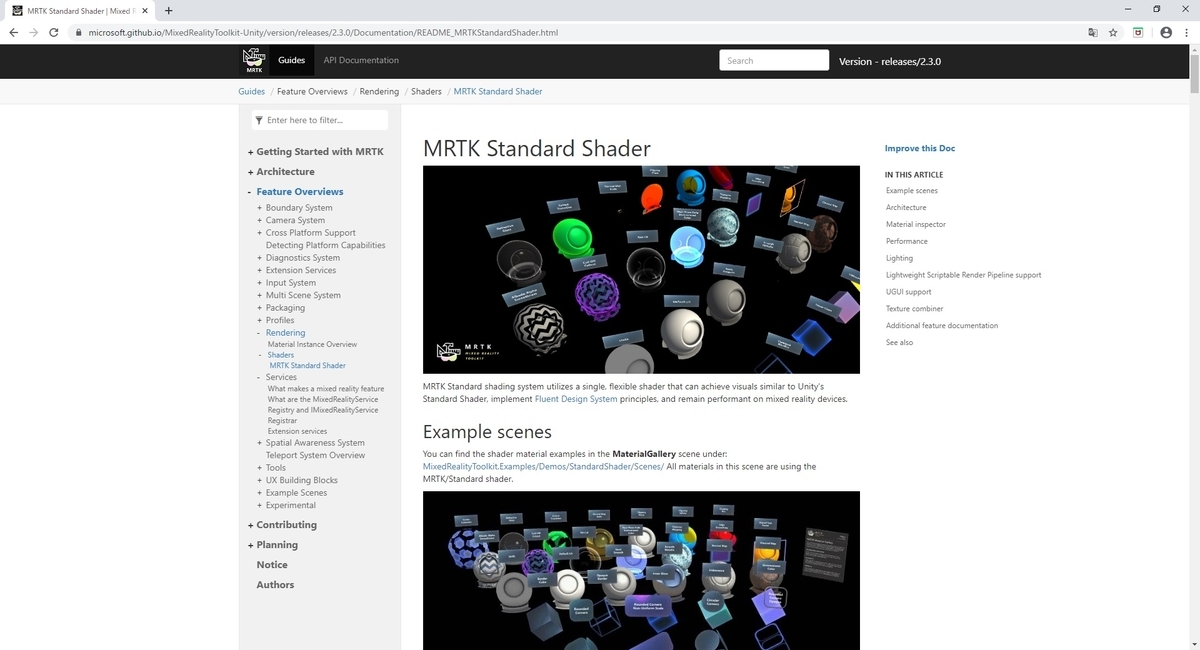1200x650 pixels.
Task: Click the shader spheres banner image
Action: click(641, 270)
